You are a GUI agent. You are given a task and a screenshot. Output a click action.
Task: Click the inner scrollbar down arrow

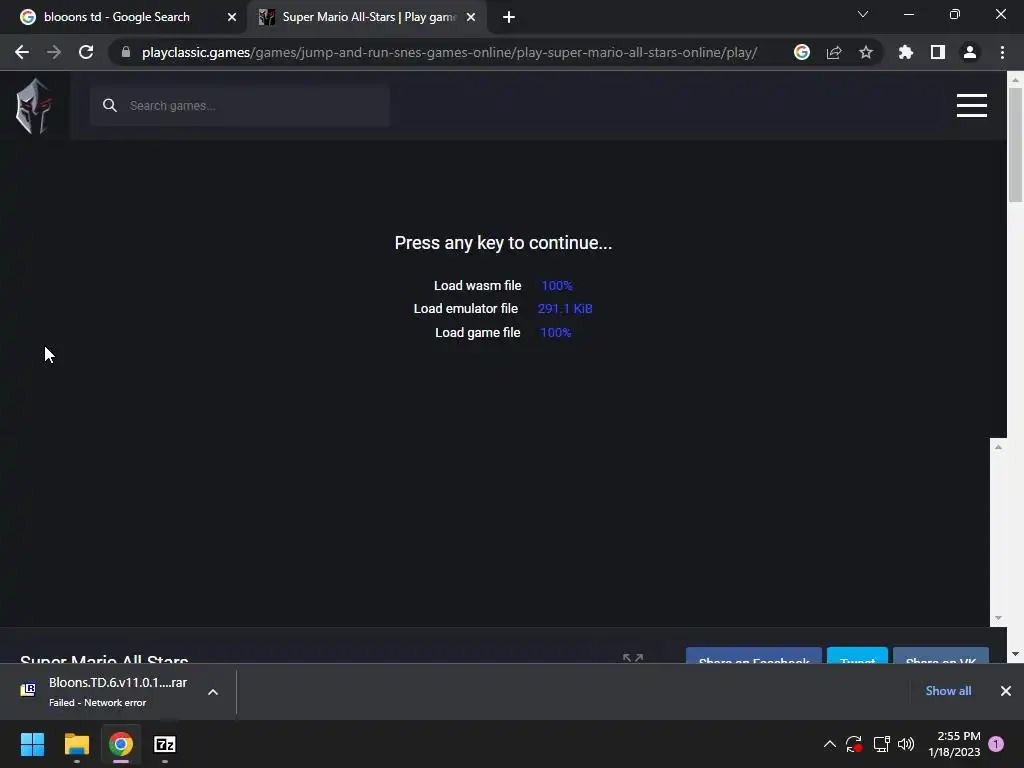point(998,618)
